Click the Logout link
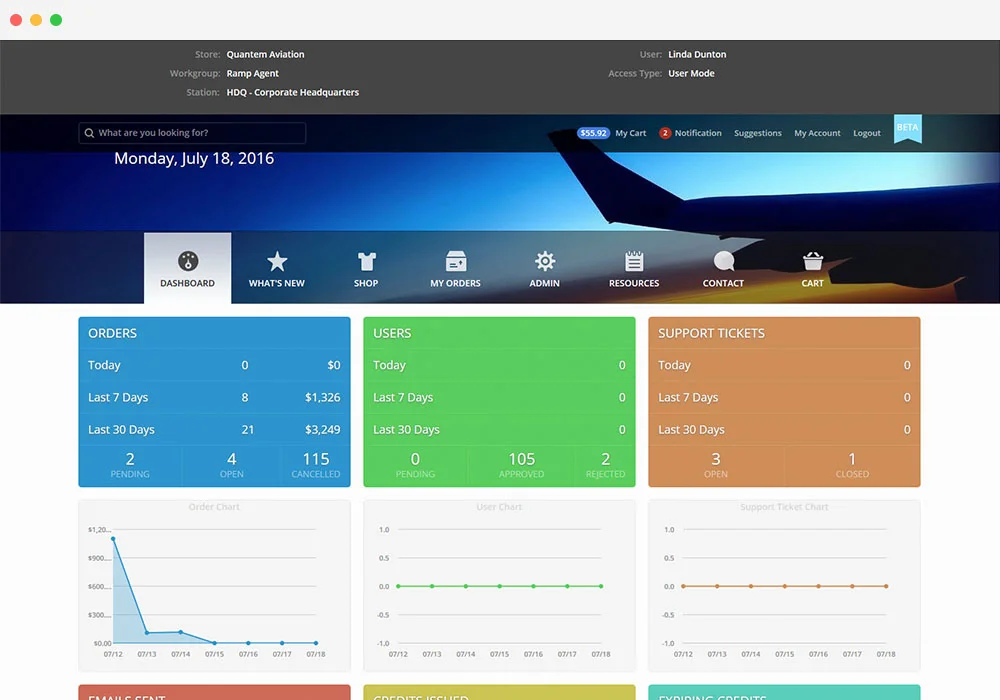Viewport: 1000px width, 700px height. (x=866, y=132)
